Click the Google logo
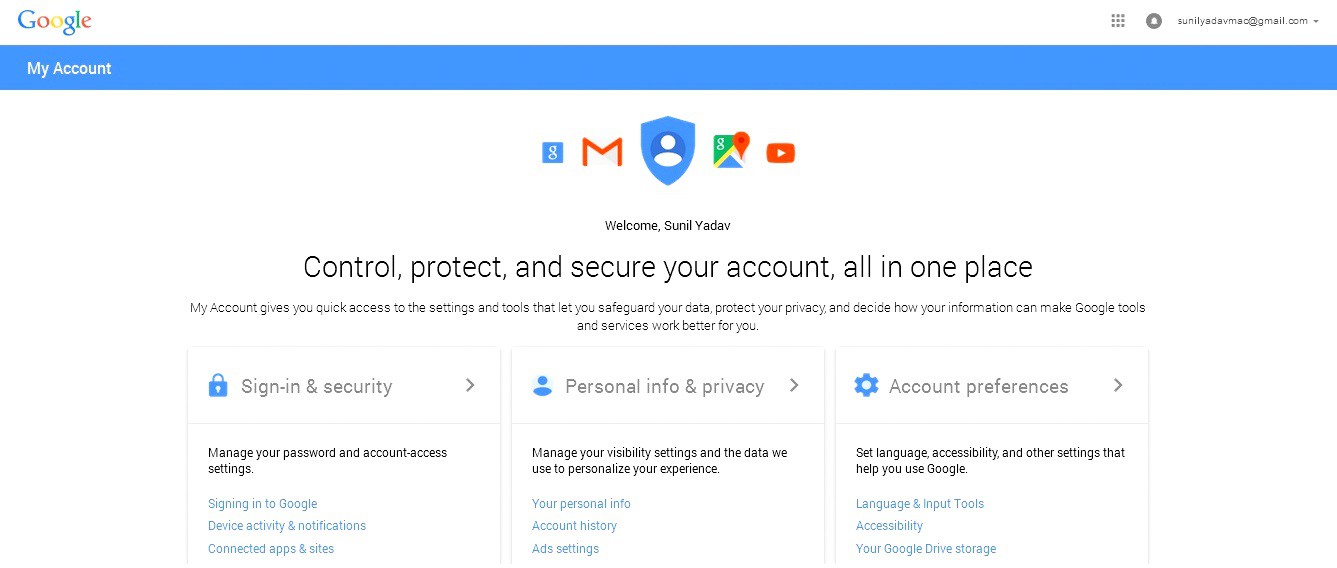This screenshot has width=1337, height=568. 54,21
